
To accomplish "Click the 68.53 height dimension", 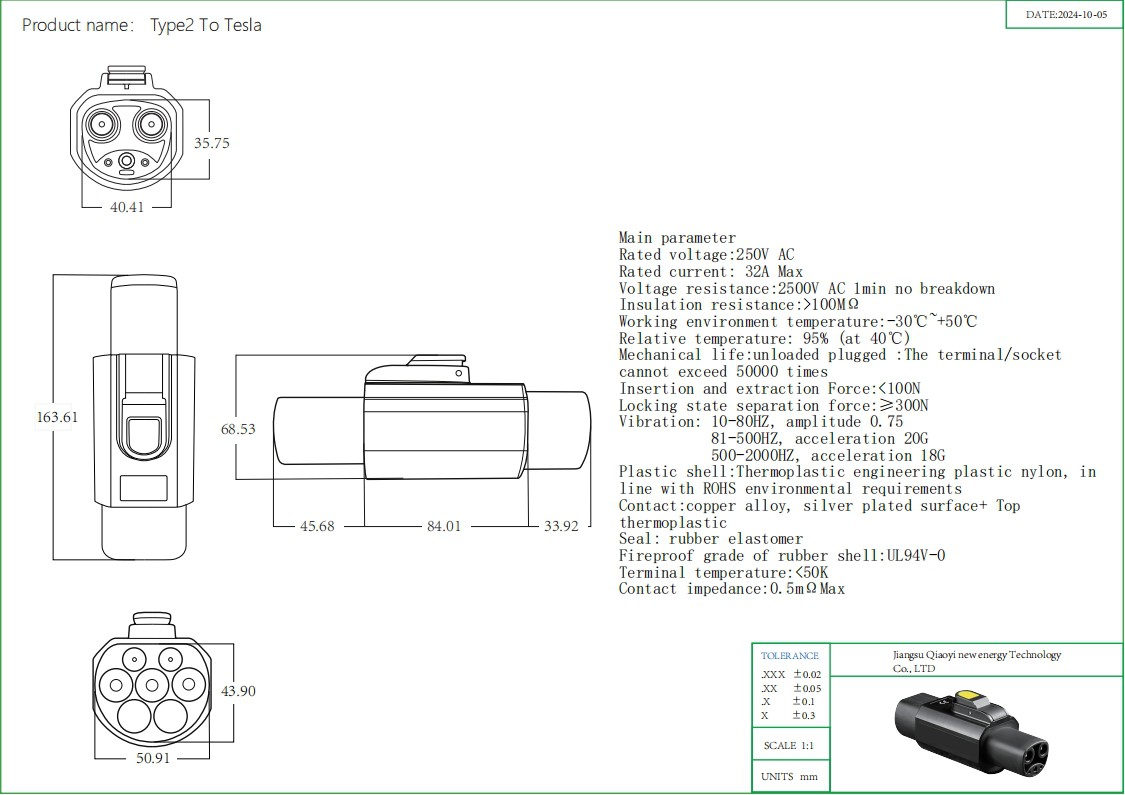I will pos(238,429).
